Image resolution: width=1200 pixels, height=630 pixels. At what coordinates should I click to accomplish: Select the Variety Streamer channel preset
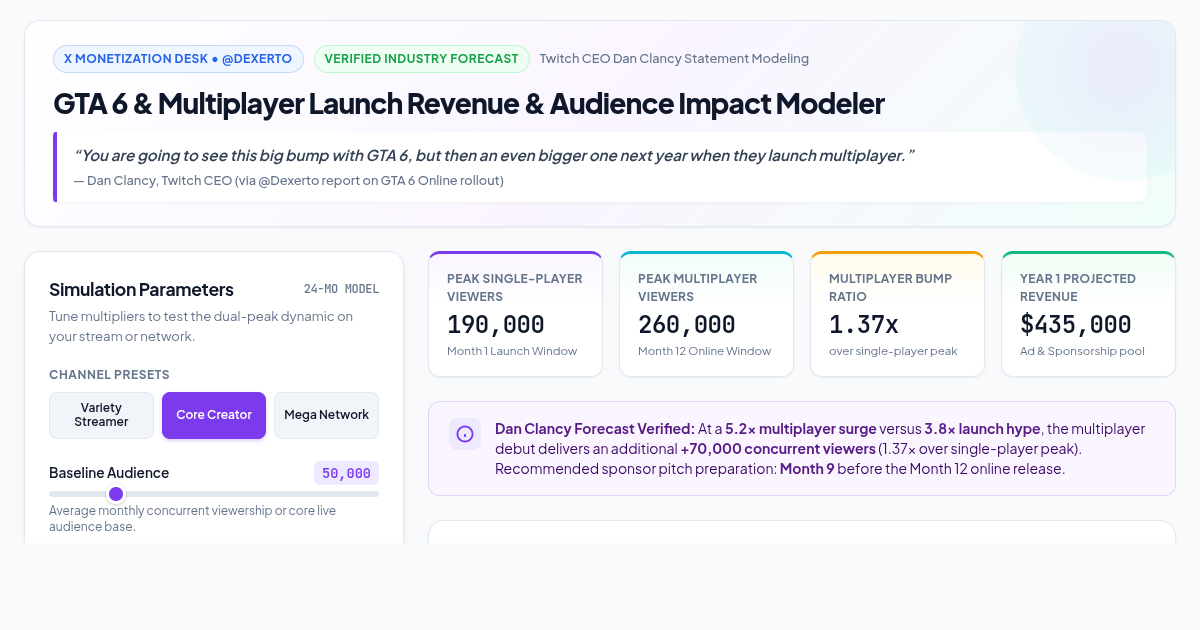101,415
